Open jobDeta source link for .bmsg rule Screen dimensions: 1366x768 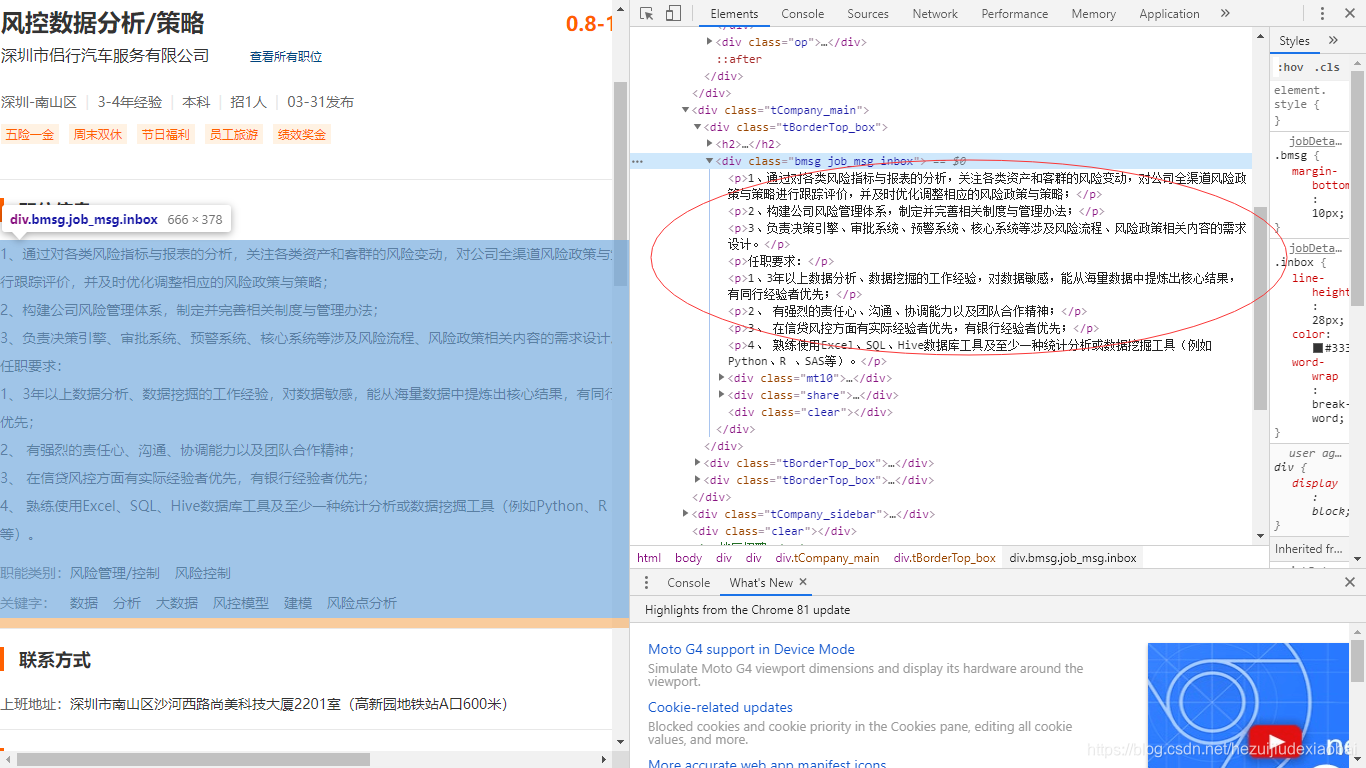click(1315, 141)
